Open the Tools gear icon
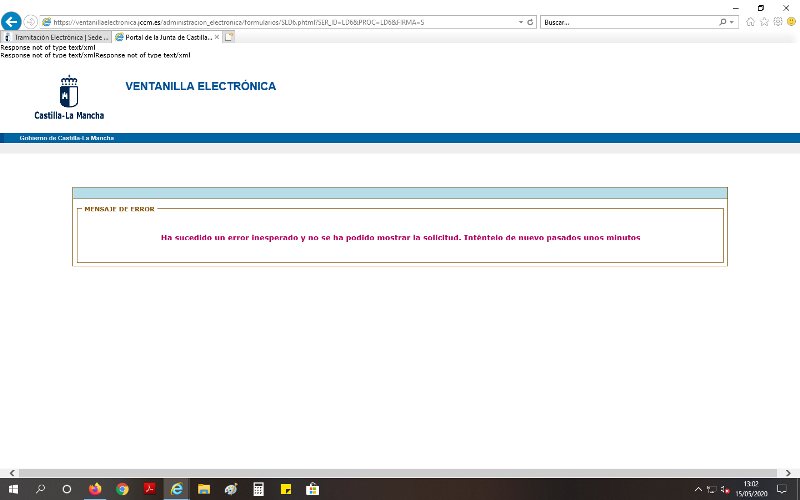 pyautogui.click(x=776, y=21)
